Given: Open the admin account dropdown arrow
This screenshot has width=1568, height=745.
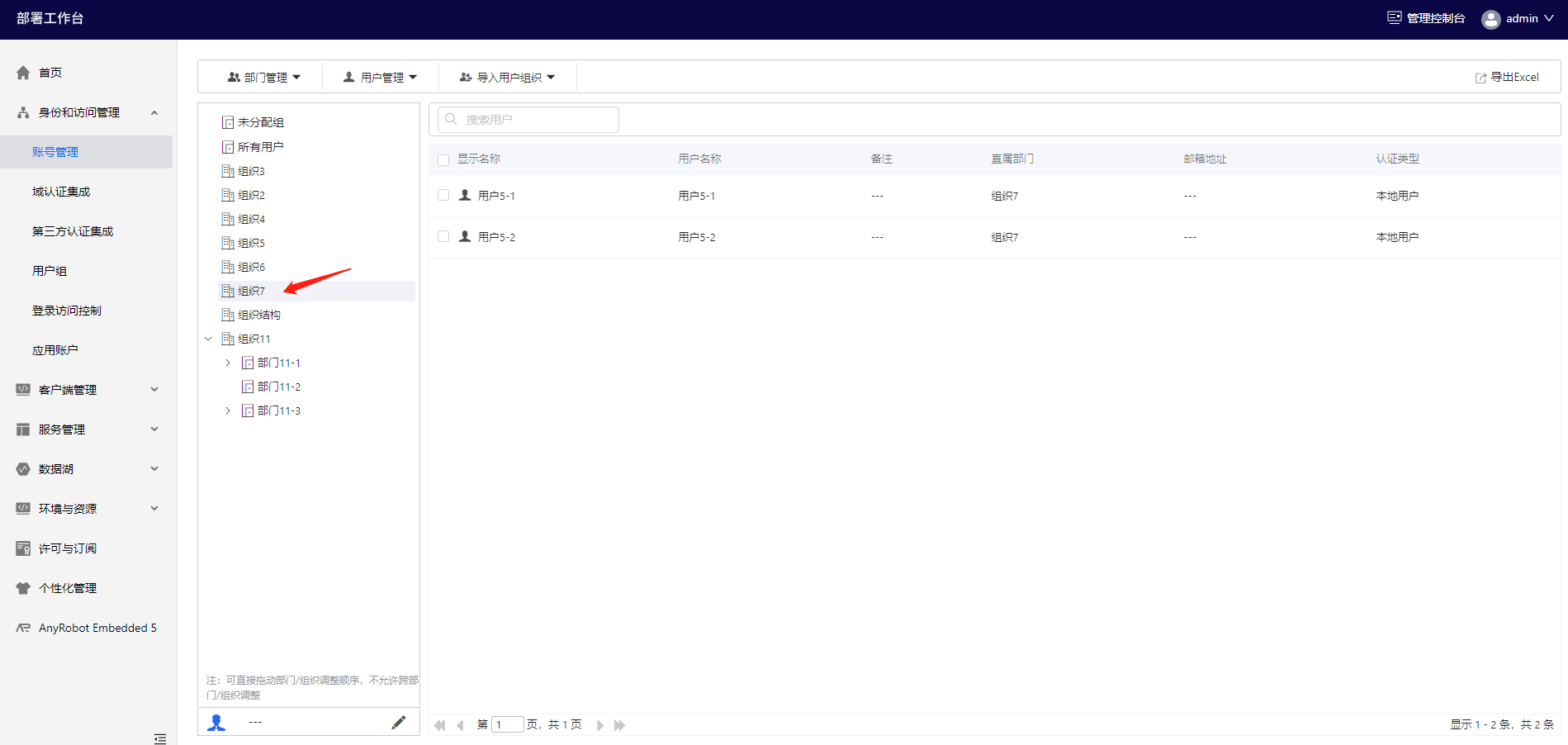Looking at the screenshot, I should (x=1549, y=18).
